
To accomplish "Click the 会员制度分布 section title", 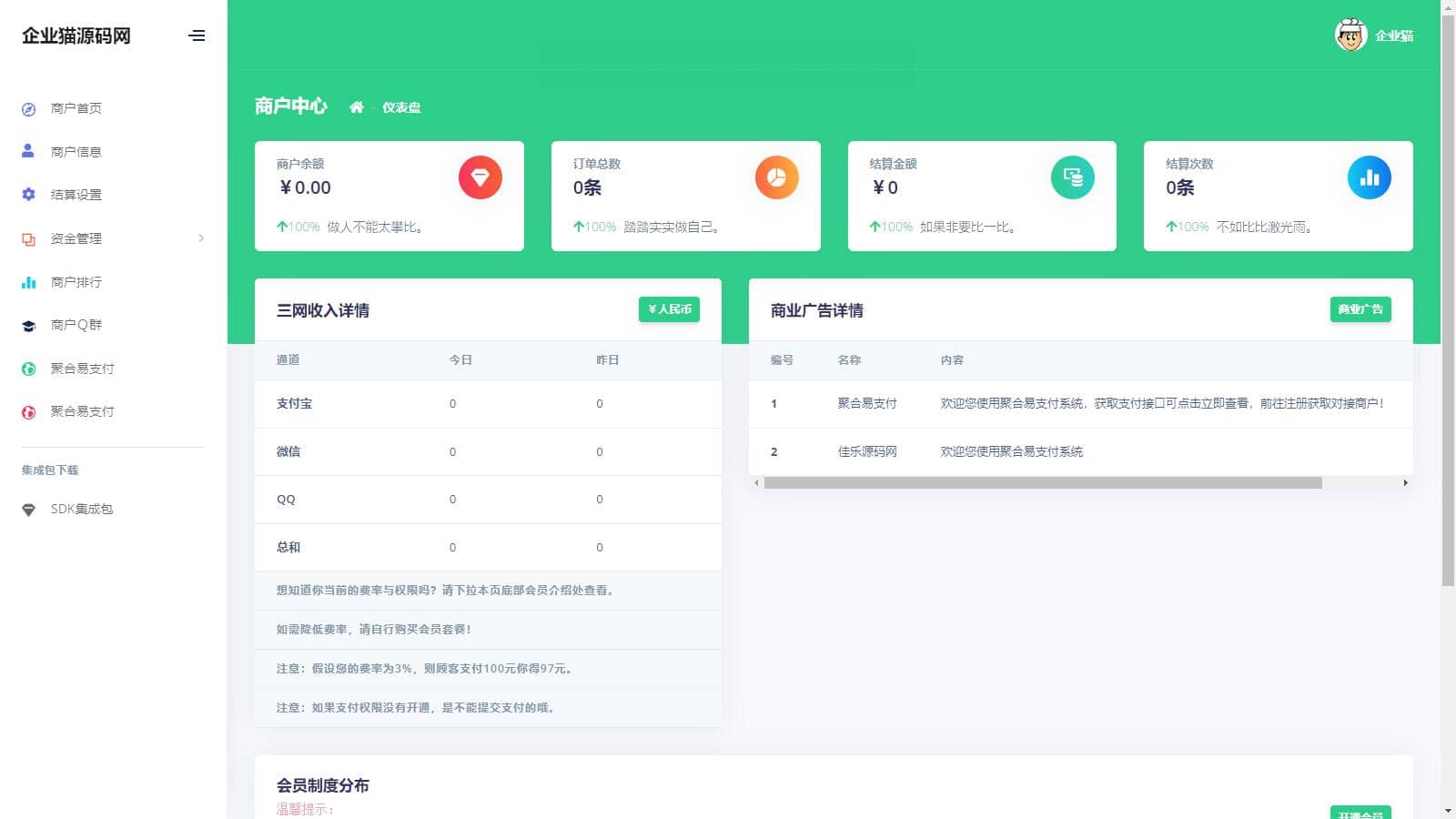I will (323, 786).
